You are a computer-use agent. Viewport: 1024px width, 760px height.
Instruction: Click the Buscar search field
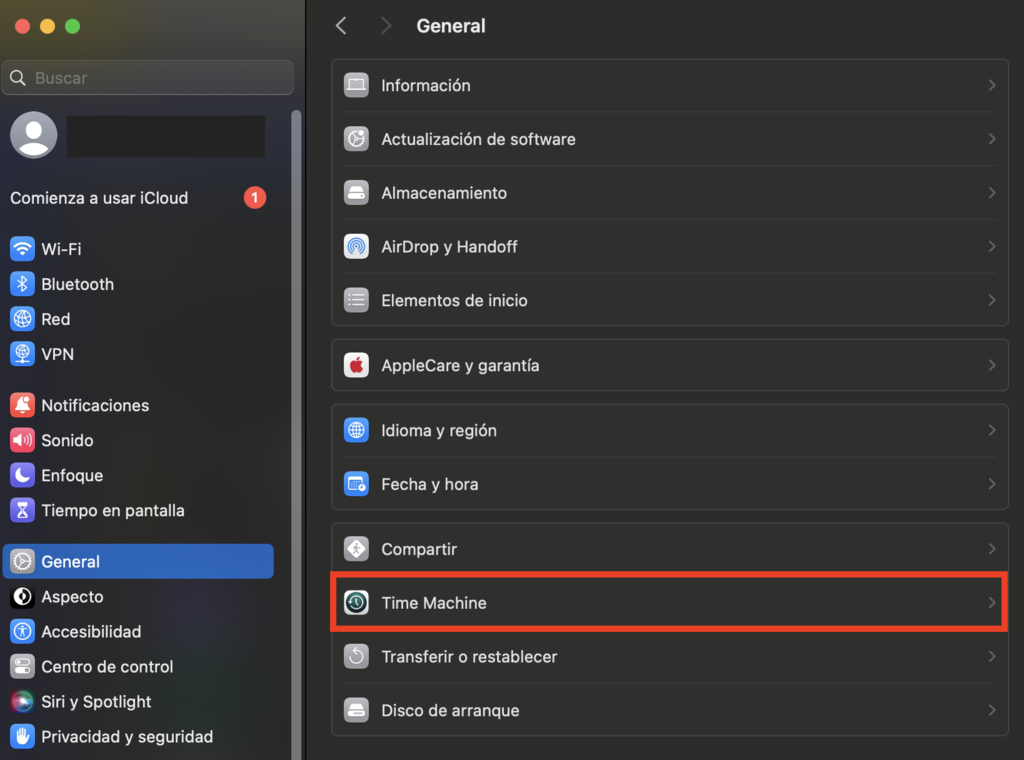150,78
